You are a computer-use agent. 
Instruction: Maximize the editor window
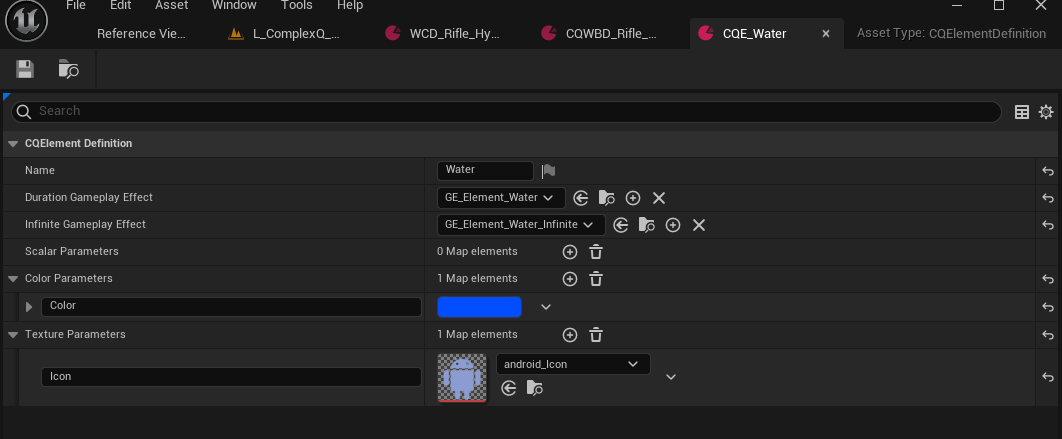999,5
